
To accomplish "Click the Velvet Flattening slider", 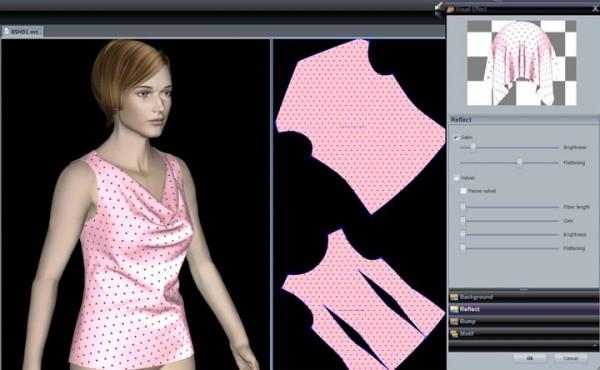I will pos(510,248).
